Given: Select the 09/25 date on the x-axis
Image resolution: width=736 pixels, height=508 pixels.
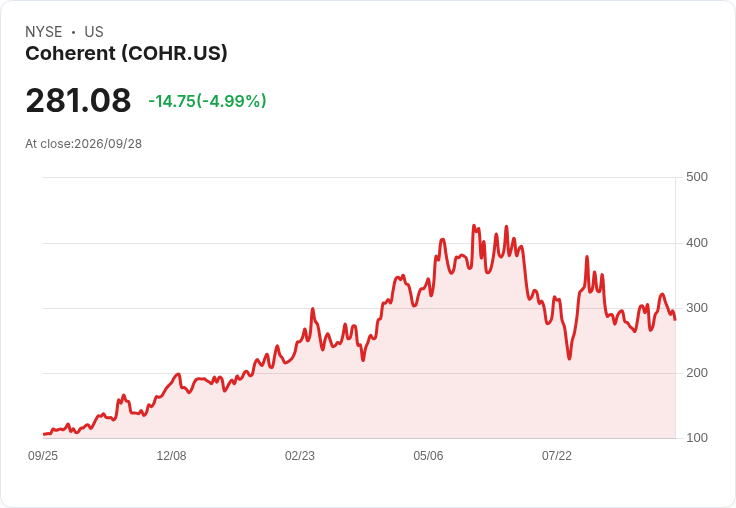Looking at the screenshot, I should (43, 456).
